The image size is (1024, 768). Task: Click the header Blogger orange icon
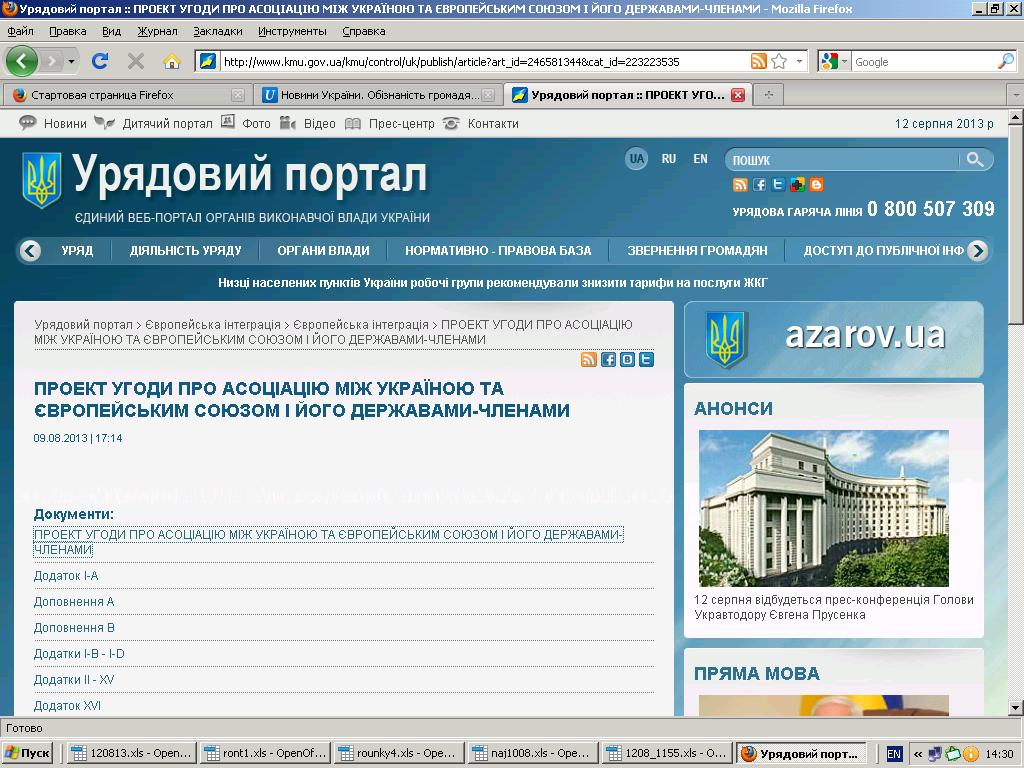tap(816, 185)
